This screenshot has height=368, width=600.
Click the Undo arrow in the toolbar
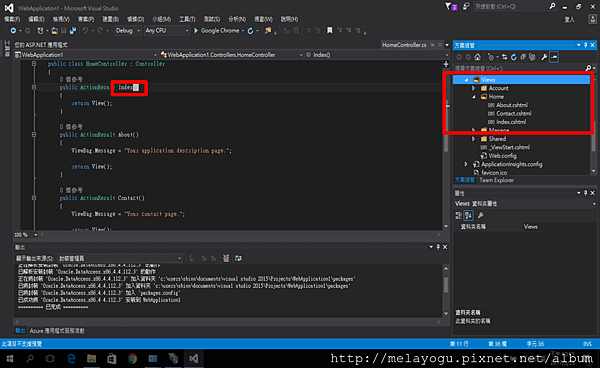click(85, 31)
